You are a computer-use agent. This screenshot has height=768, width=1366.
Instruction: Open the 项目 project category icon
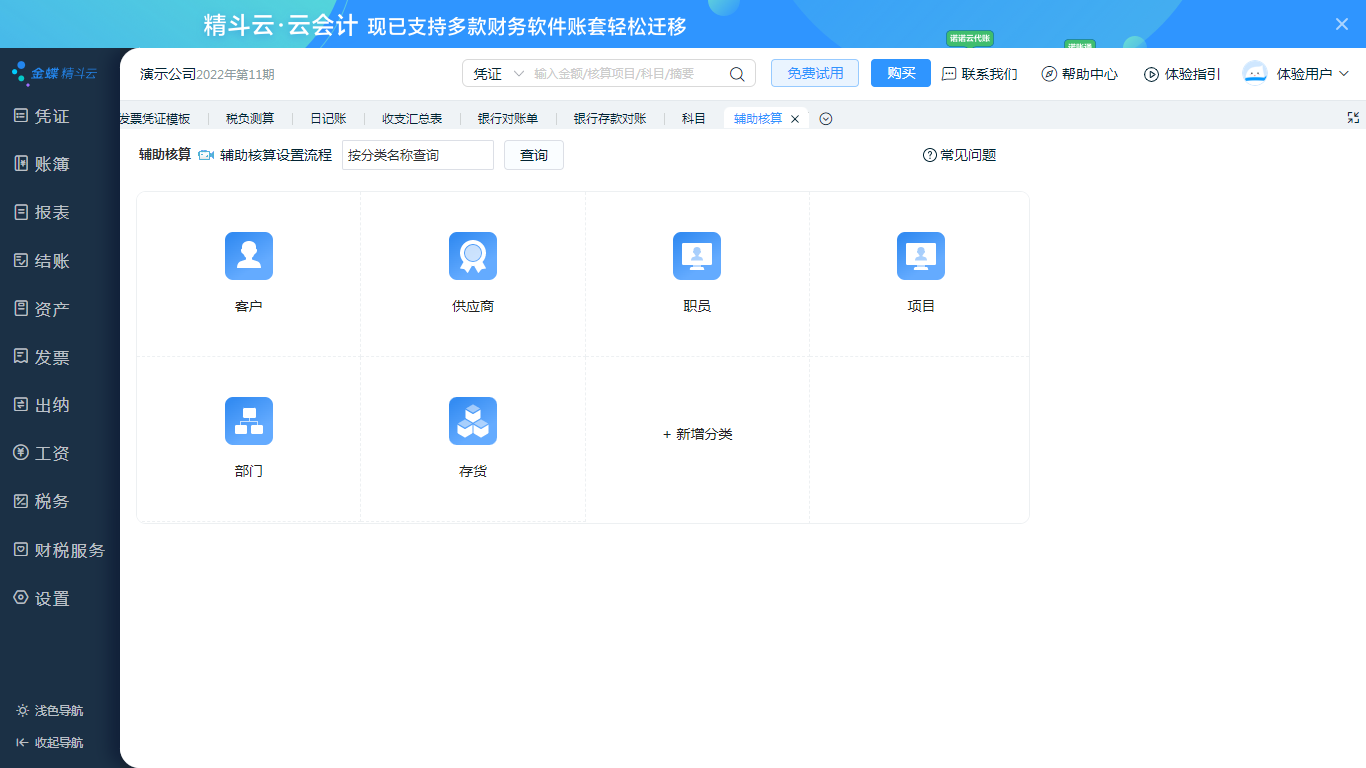click(921, 256)
